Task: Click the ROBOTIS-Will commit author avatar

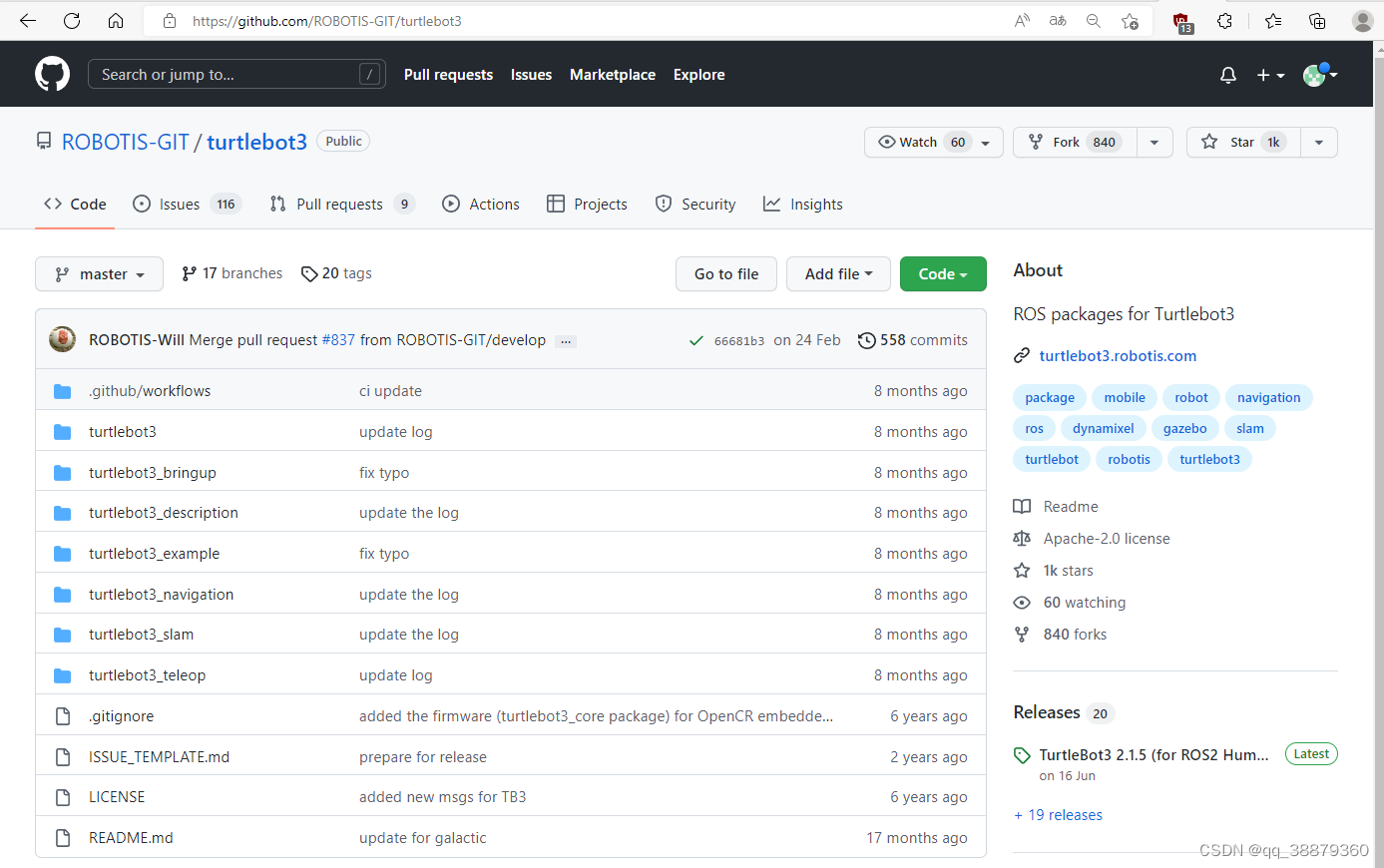Action: coord(62,339)
